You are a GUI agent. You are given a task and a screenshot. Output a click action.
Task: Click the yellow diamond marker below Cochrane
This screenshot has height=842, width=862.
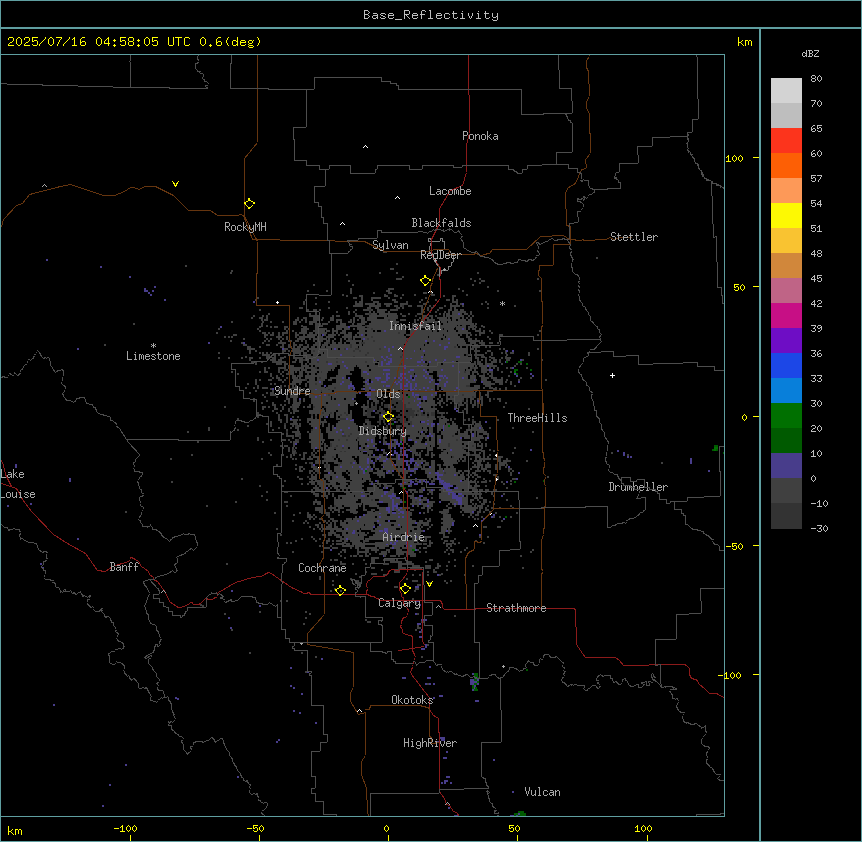tap(340, 590)
